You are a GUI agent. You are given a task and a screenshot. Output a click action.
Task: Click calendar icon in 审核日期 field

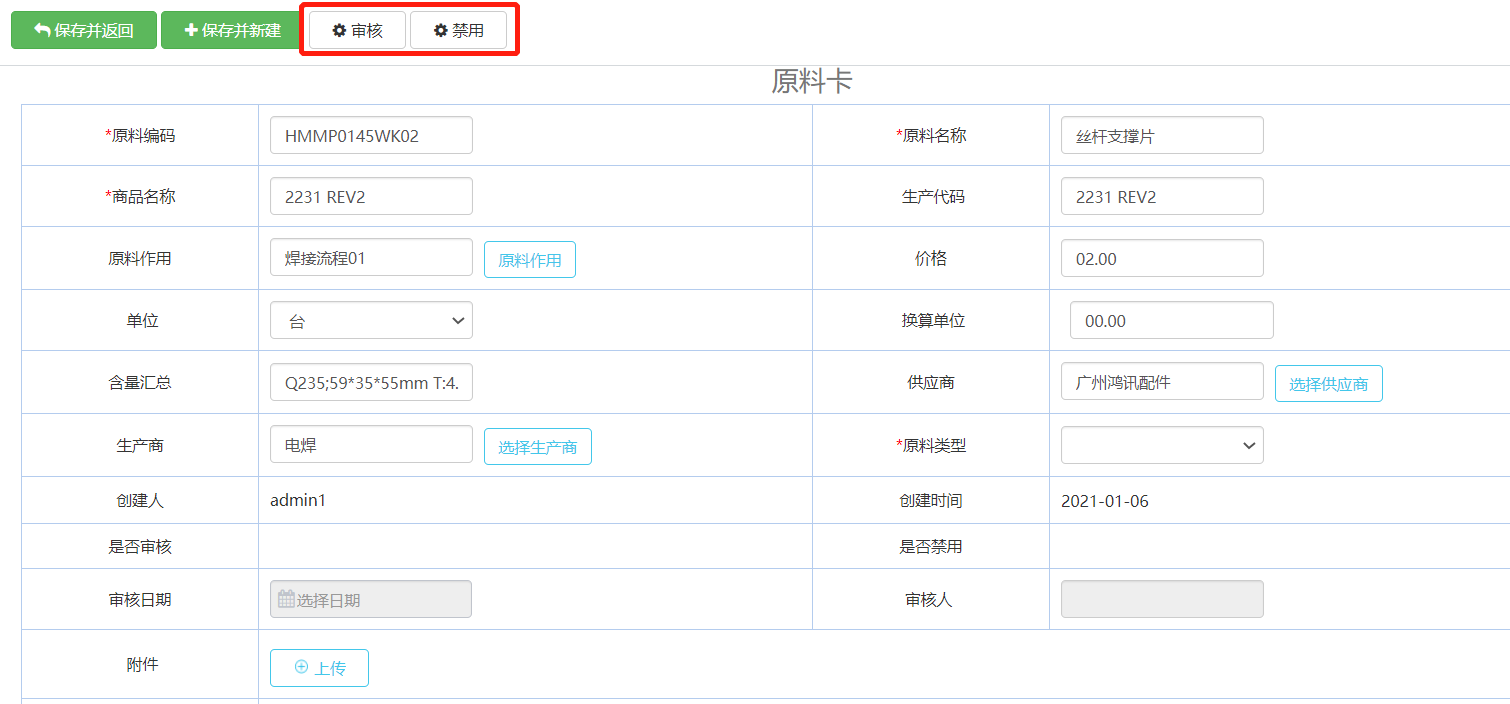click(286, 599)
